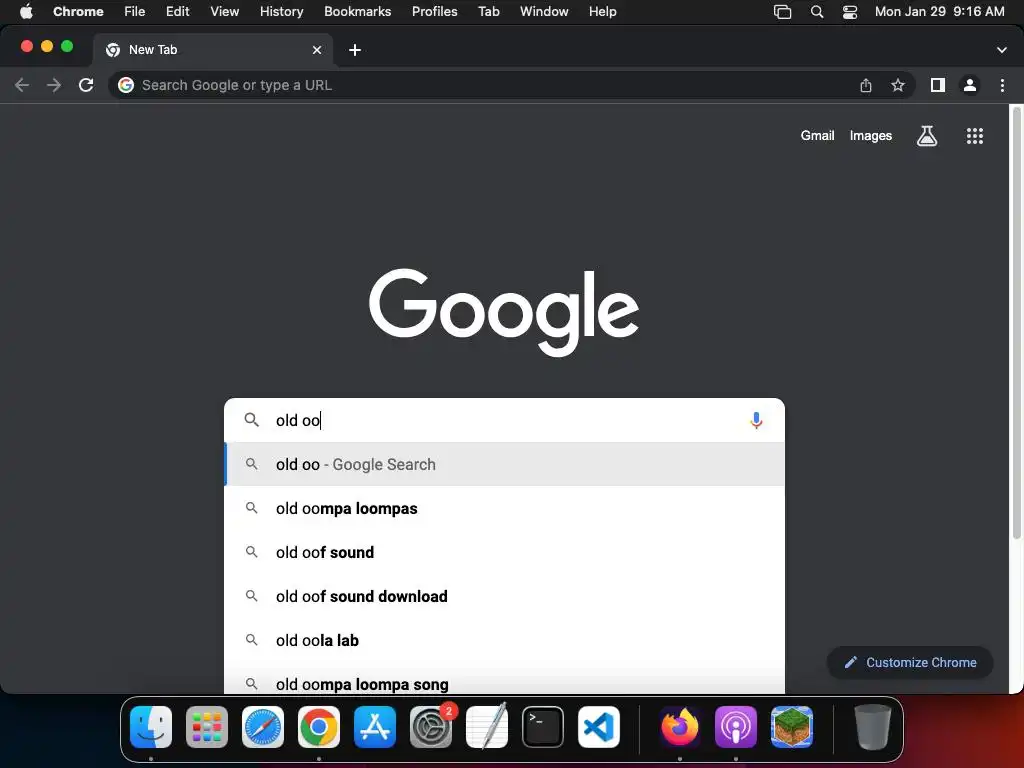
Task: Pick suggestion 'old oompa loompa song'
Action: coord(504,679)
